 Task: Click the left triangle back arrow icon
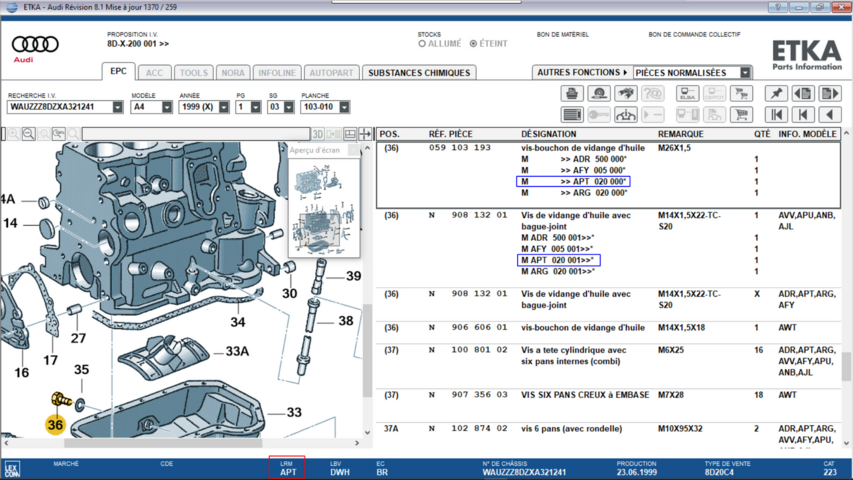tap(830, 115)
